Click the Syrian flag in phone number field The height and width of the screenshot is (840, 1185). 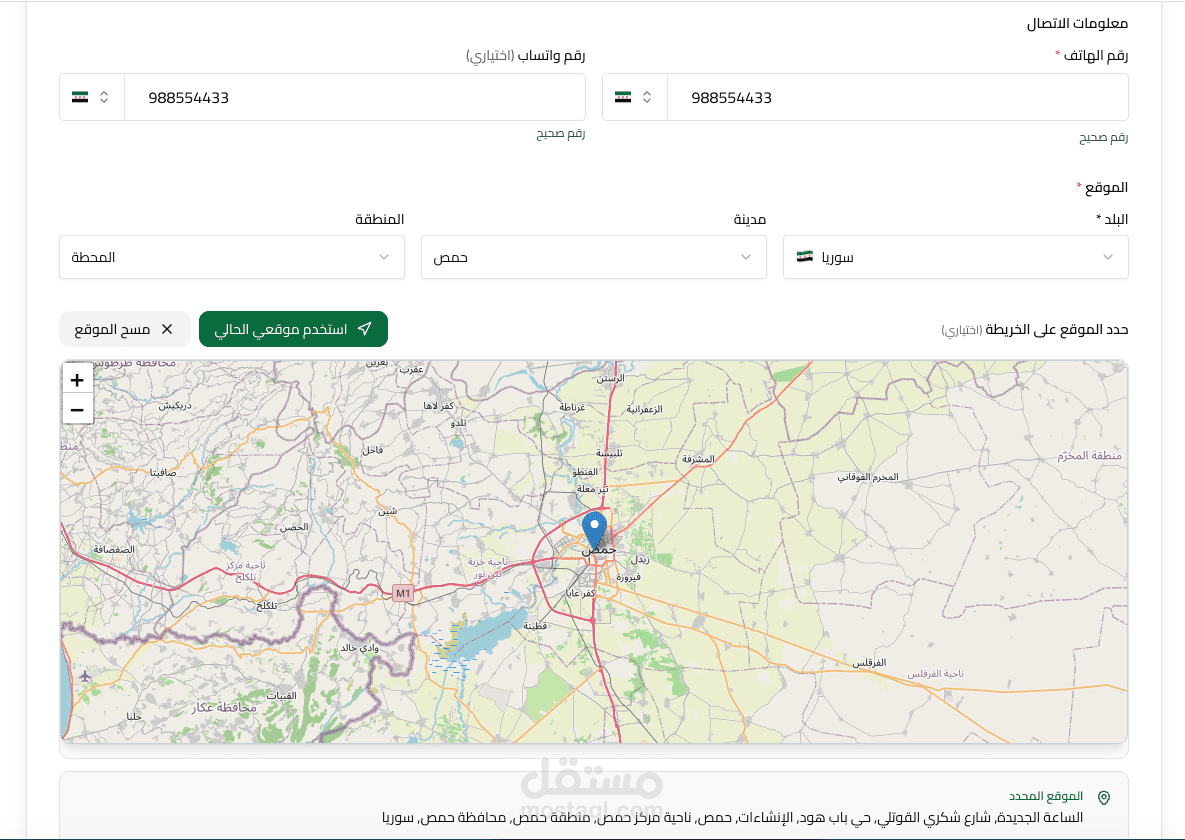623,97
